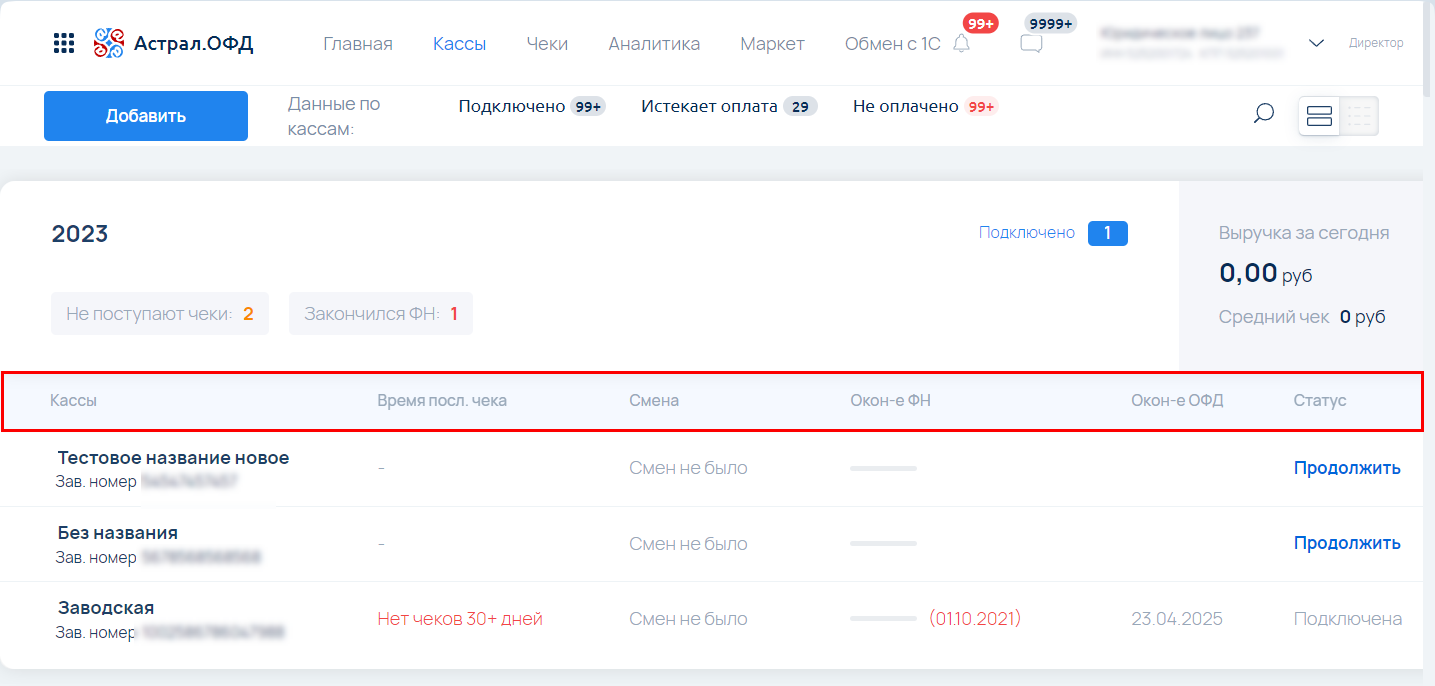Viewport: 1435px width, 686px height.
Task: Open the messages chat icon
Action: [x=1031, y=43]
